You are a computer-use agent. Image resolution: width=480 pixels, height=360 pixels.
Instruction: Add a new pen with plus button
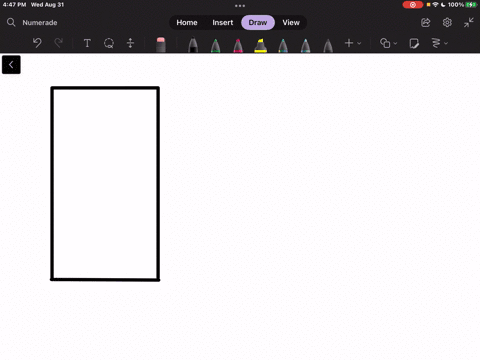click(x=349, y=43)
